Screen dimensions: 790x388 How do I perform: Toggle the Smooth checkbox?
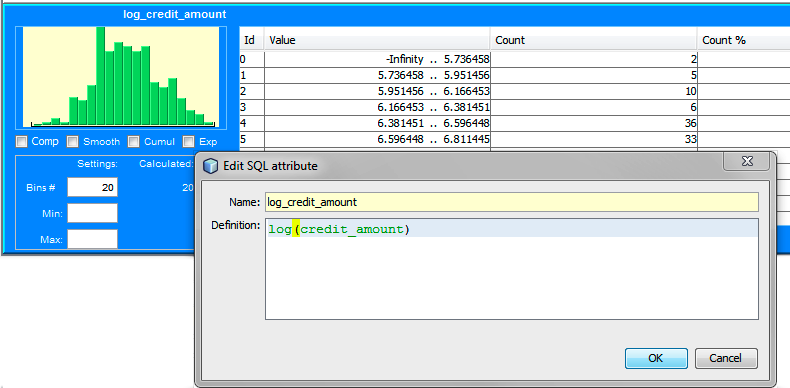pyautogui.click(x=73, y=142)
